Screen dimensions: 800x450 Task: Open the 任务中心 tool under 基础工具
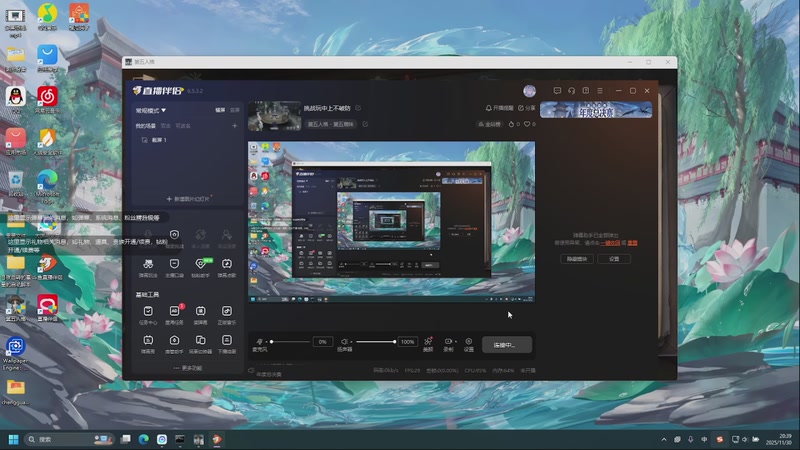click(148, 314)
